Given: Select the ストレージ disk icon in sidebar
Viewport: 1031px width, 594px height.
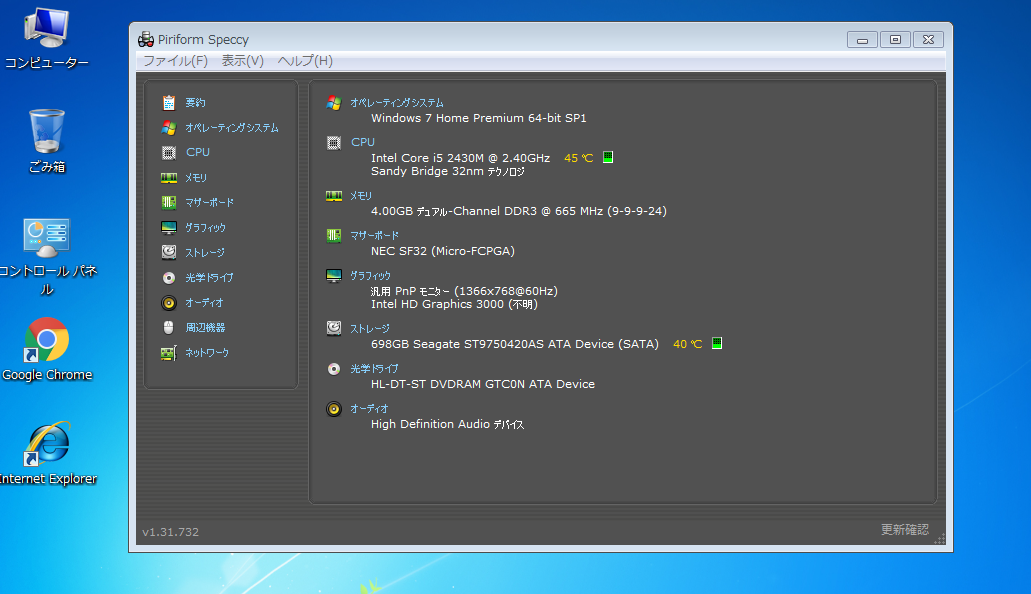Looking at the screenshot, I should pyautogui.click(x=168, y=253).
